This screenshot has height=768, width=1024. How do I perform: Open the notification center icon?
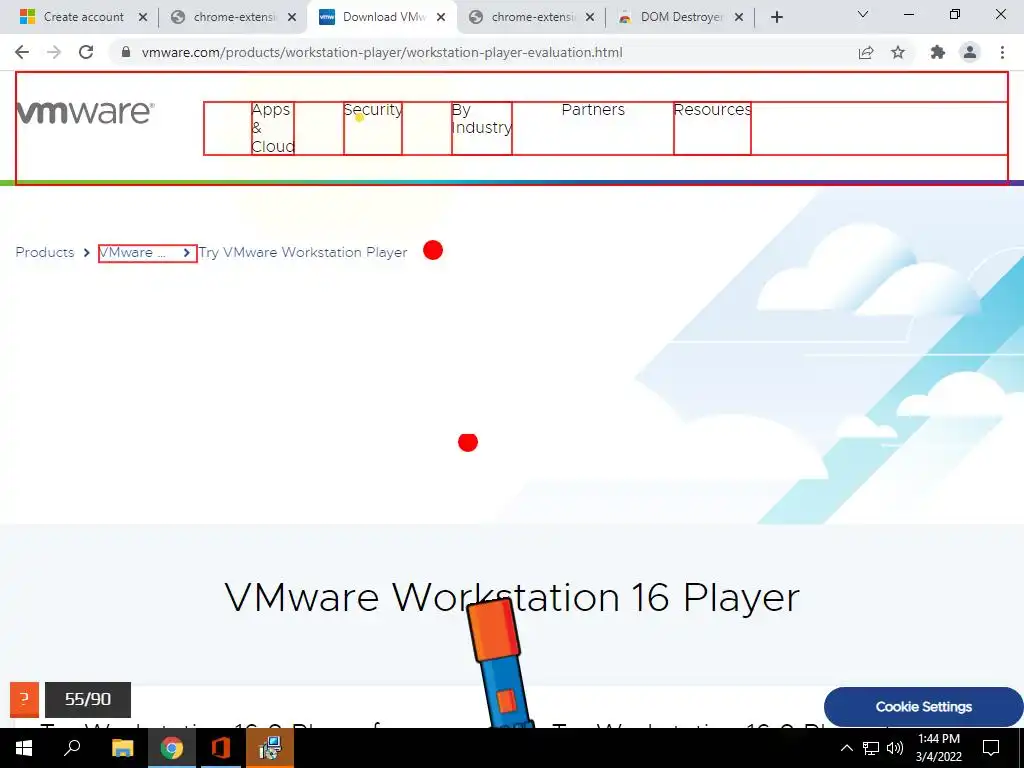click(991, 748)
